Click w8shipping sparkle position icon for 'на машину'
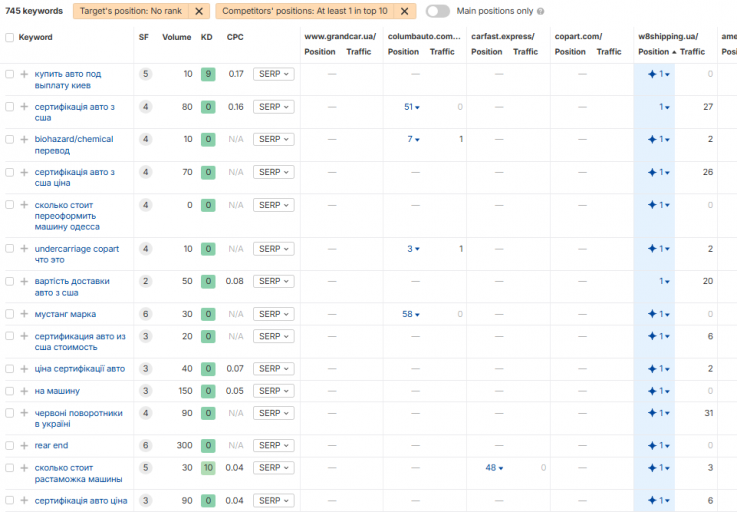Viewport: 737px width, 512px height. [x=652, y=391]
